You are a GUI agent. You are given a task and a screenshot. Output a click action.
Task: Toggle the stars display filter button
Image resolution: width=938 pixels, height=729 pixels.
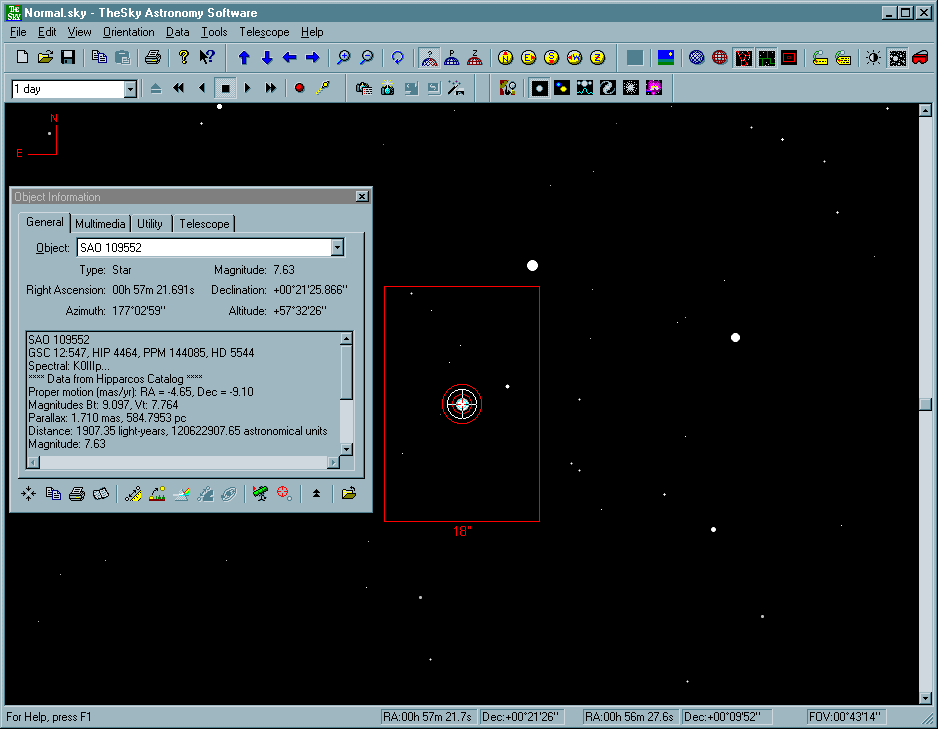(x=540, y=89)
